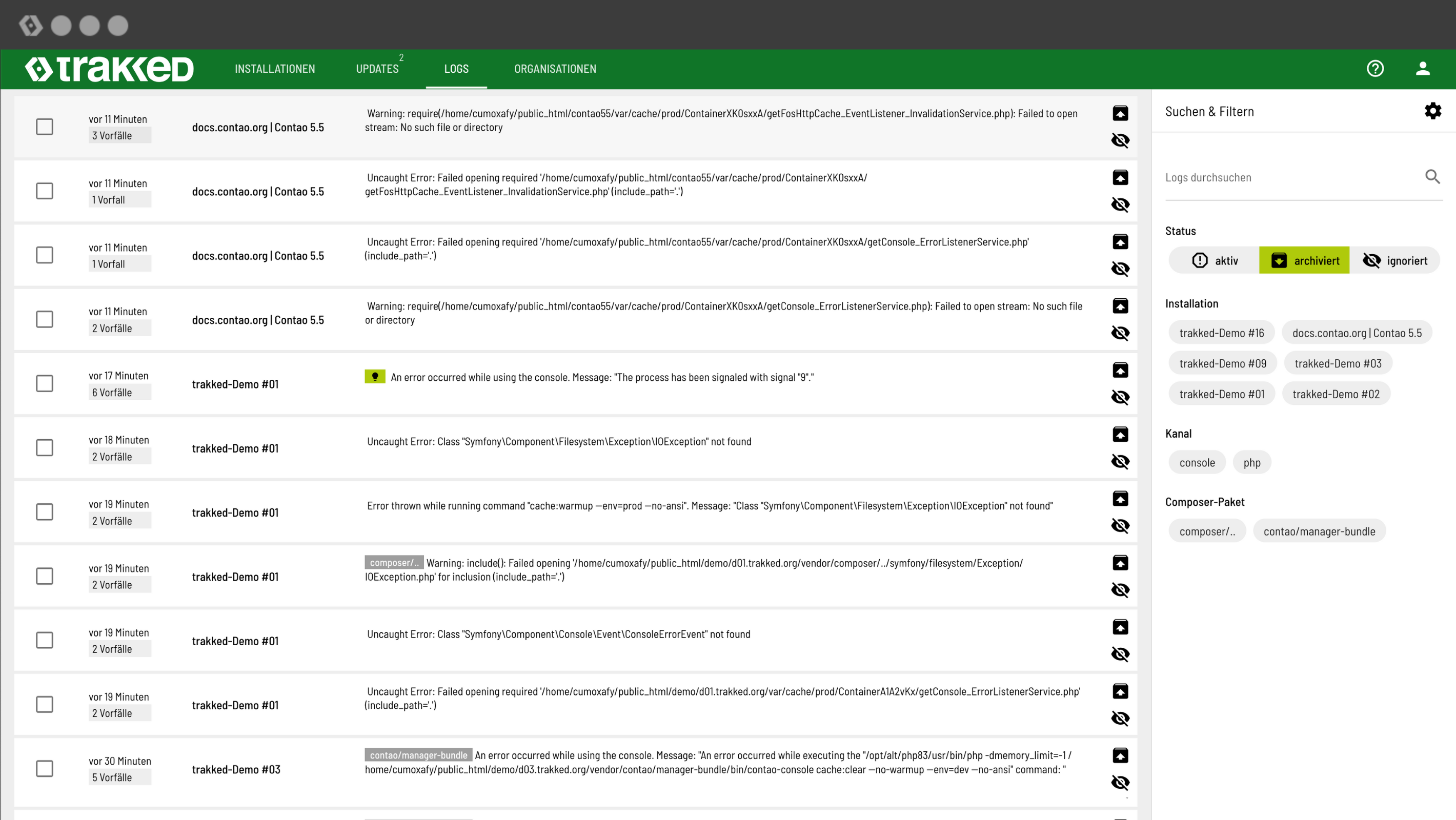Filter by contao/manager-bundle package

click(1319, 531)
